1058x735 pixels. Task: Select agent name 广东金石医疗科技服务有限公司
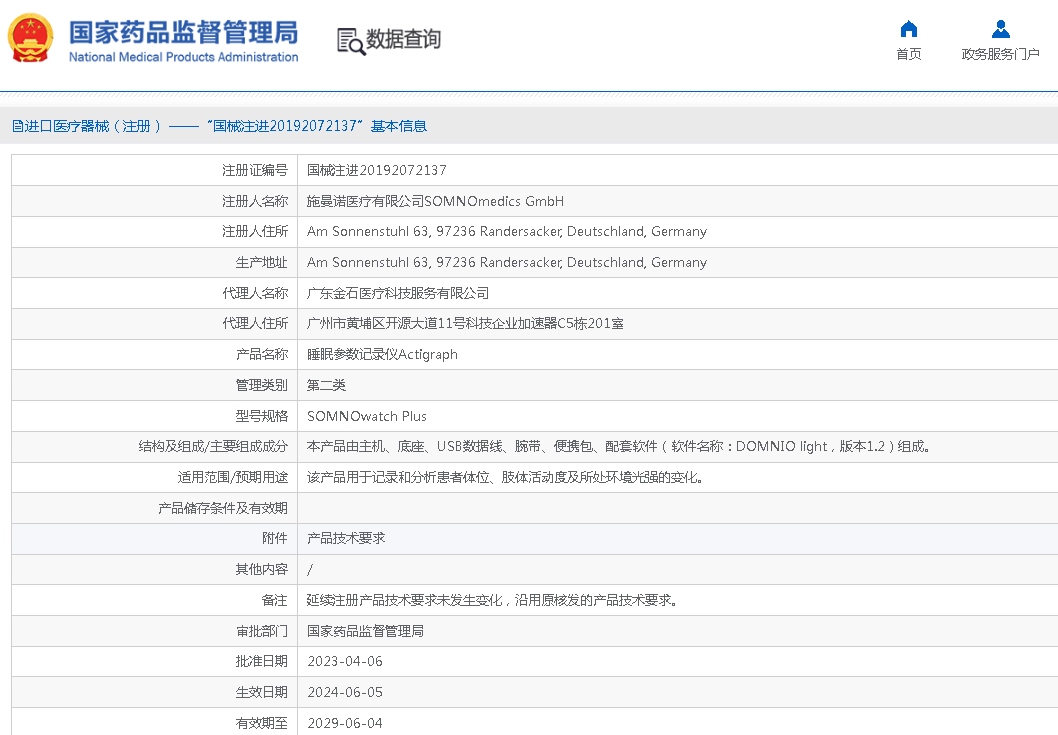point(398,293)
